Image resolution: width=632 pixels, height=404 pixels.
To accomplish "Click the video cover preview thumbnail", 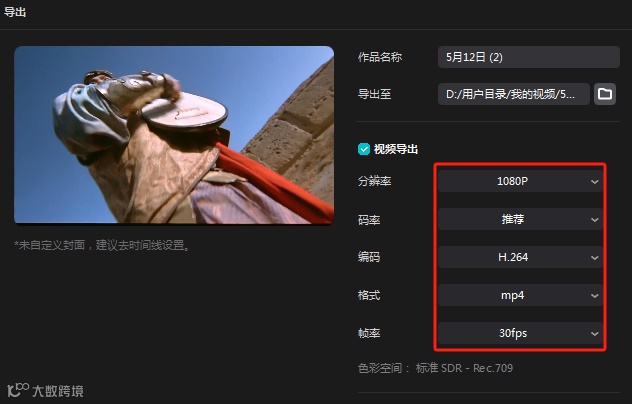I will pos(174,135).
